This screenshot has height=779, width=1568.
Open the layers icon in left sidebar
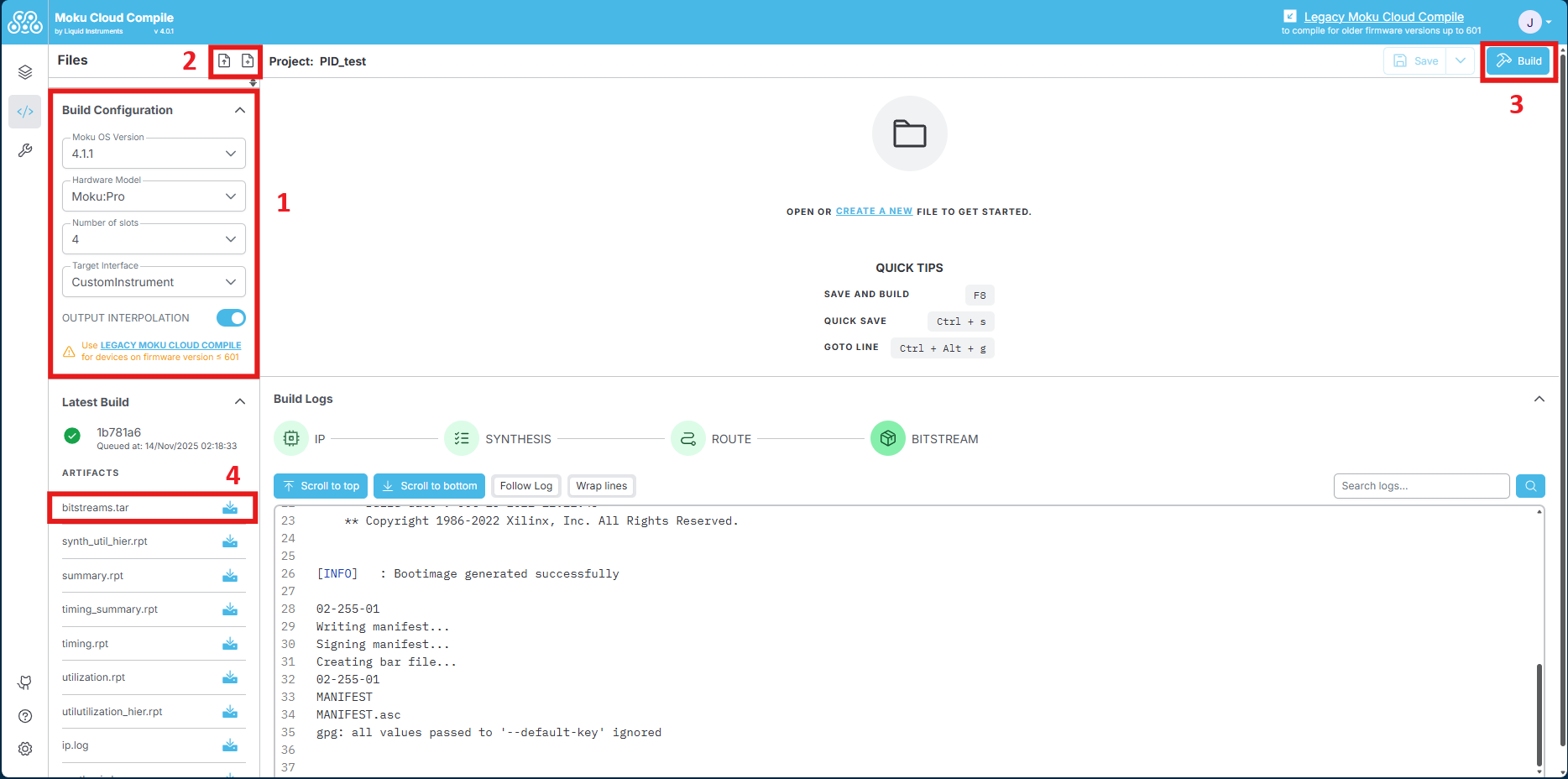point(25,72)
